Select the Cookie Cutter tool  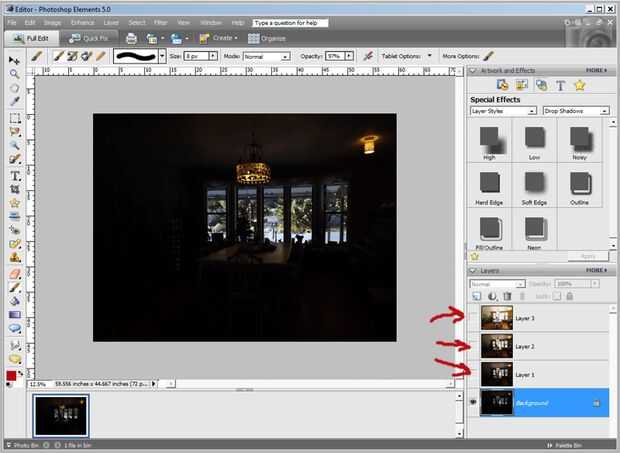point(15,203)
